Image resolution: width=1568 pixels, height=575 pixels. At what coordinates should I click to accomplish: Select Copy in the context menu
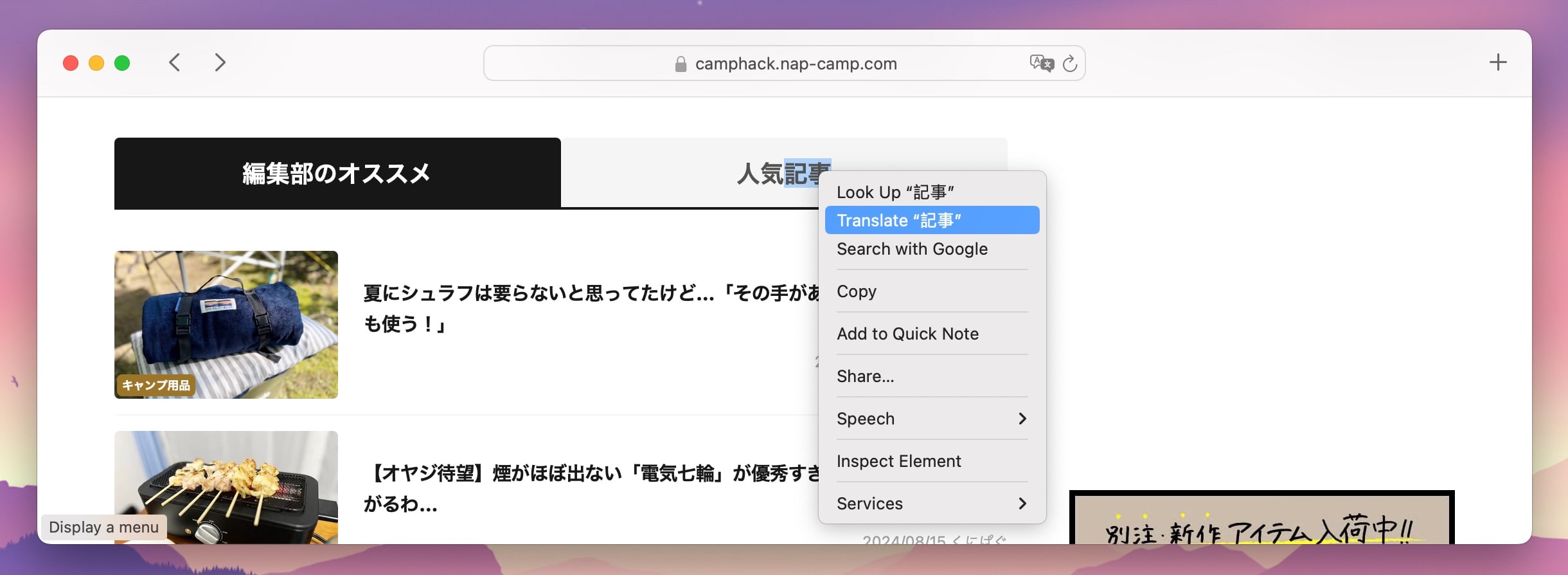(x=932, y=291)
